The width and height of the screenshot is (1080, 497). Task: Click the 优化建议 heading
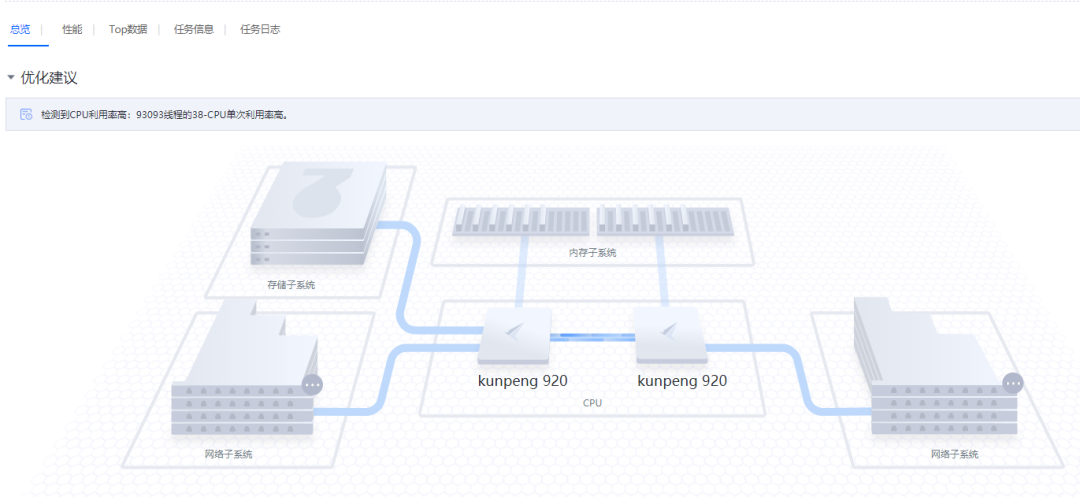(49, 78)
